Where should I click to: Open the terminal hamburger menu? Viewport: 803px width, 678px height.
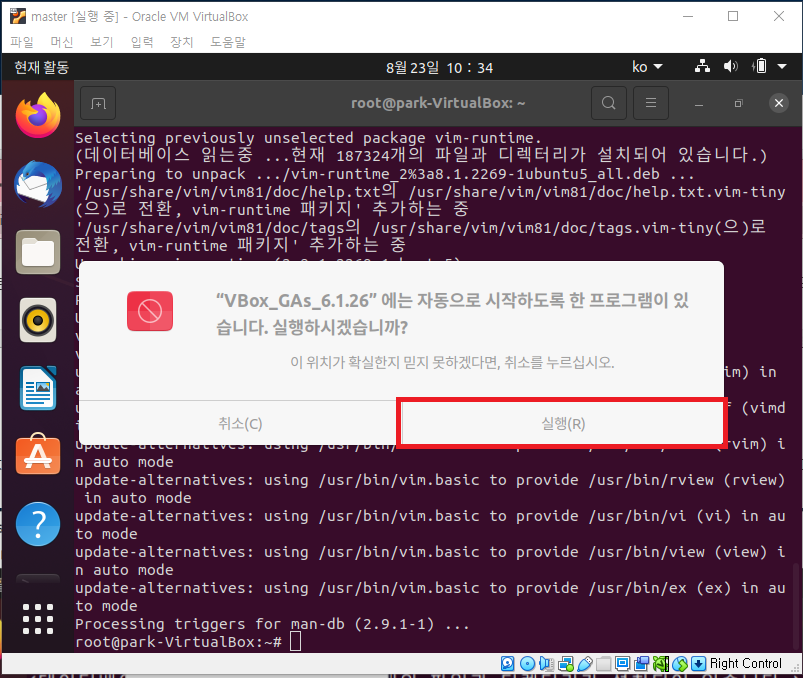click(651, 103)
